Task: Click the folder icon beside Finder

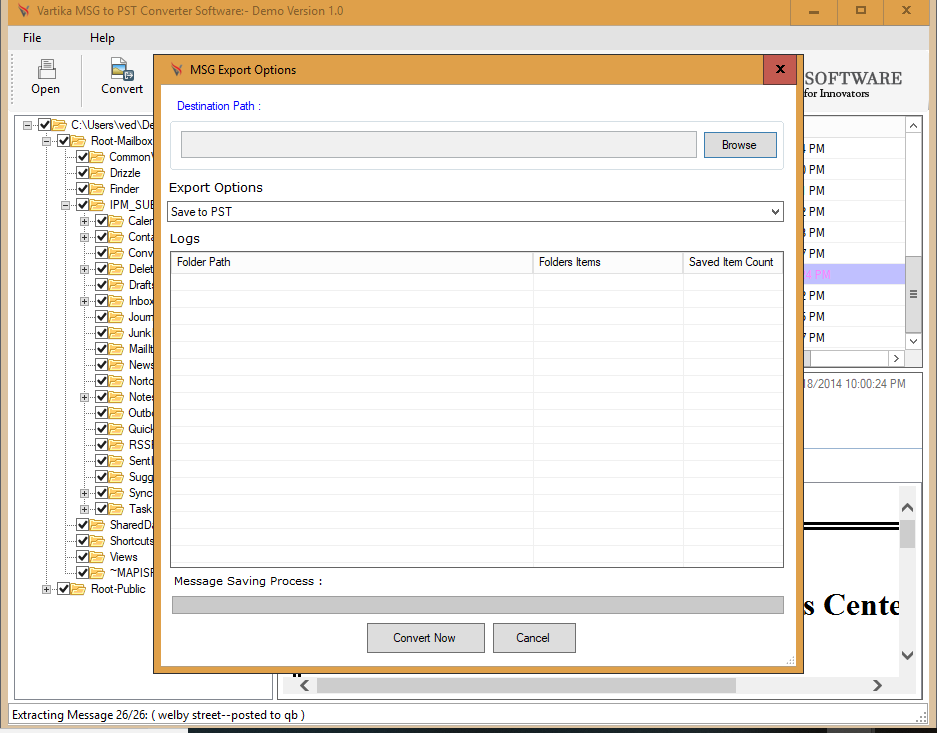Action: (97, 189)
